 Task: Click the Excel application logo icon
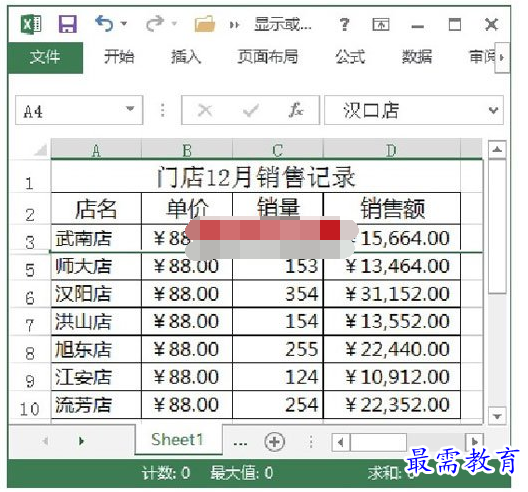tap(31, 24)
